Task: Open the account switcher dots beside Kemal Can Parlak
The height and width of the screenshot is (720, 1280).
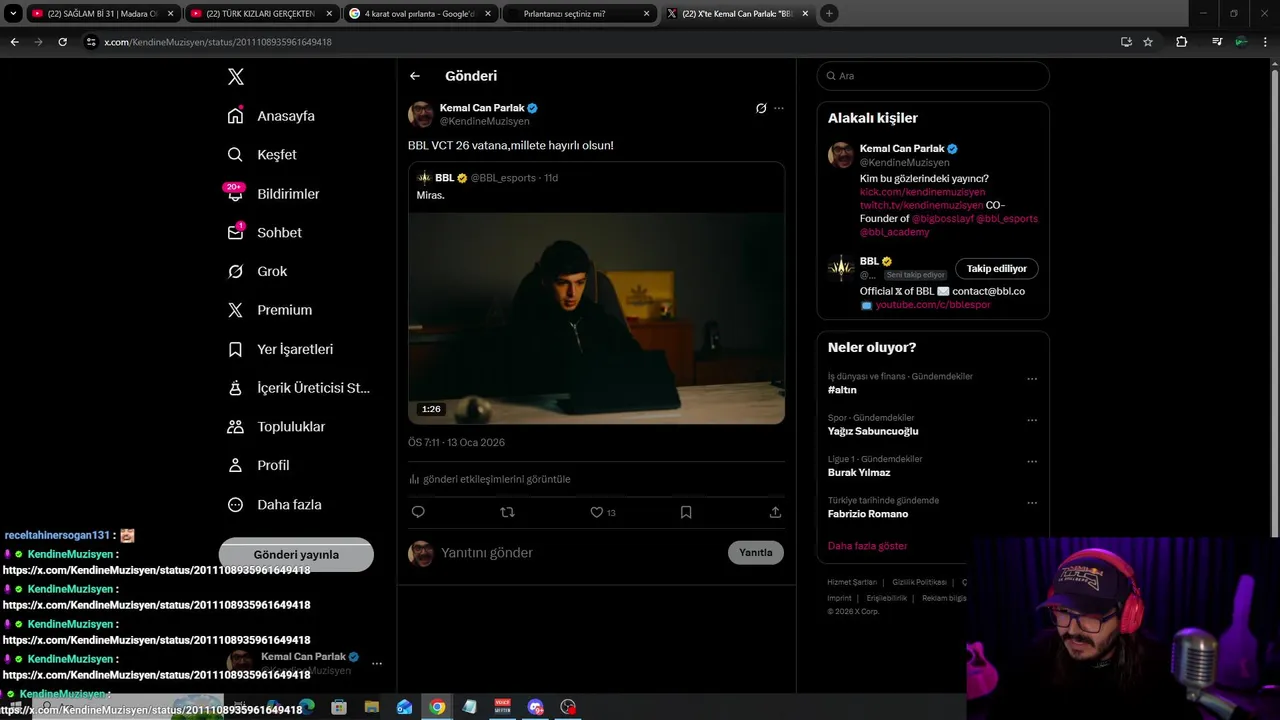Action: [377, 663]
